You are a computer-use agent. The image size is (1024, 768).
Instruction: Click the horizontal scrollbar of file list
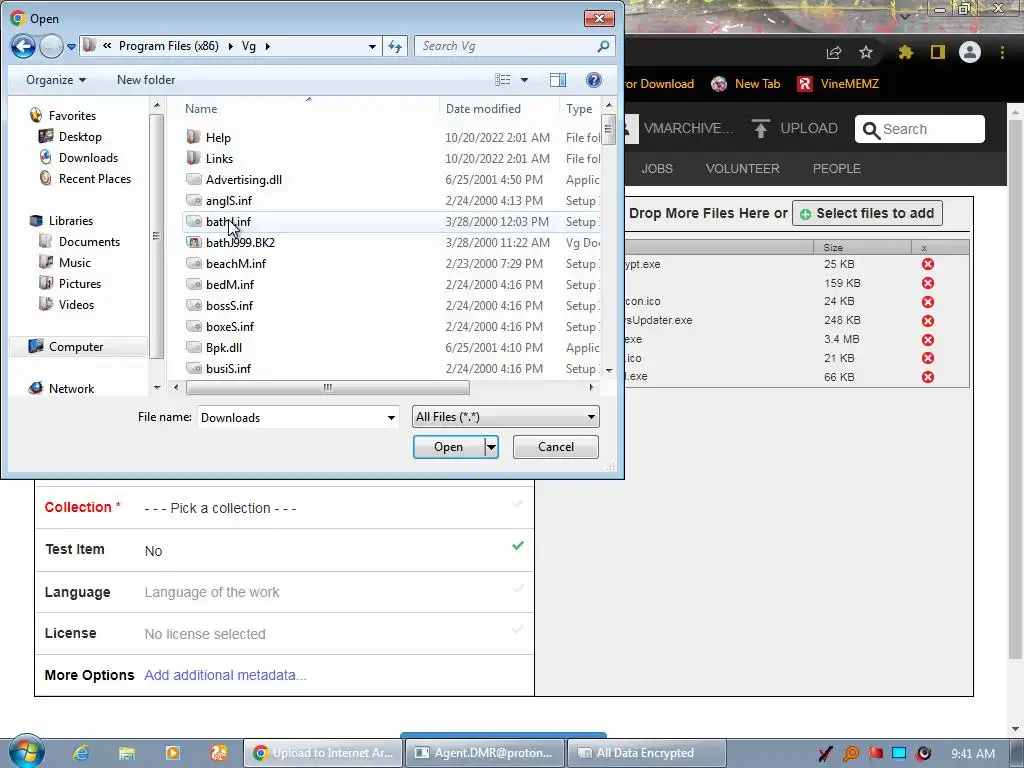[x=327, y=387]
